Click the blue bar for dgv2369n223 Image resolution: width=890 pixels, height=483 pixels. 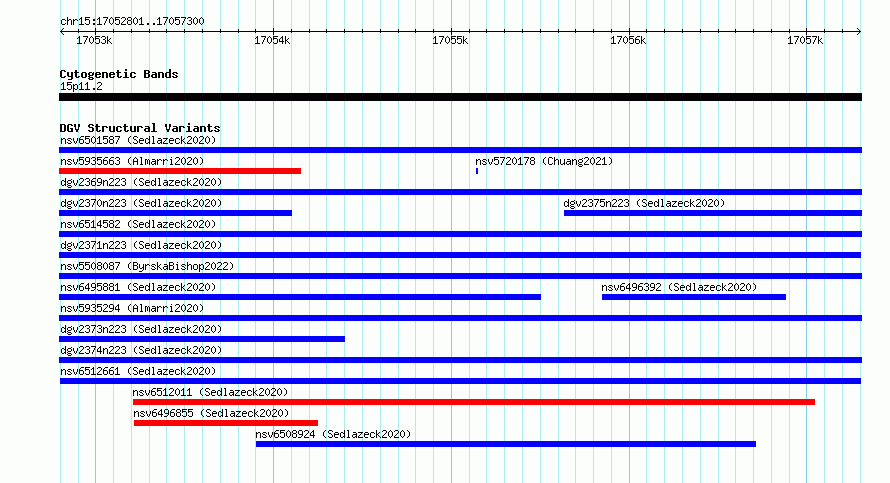(x=460, y=192)
